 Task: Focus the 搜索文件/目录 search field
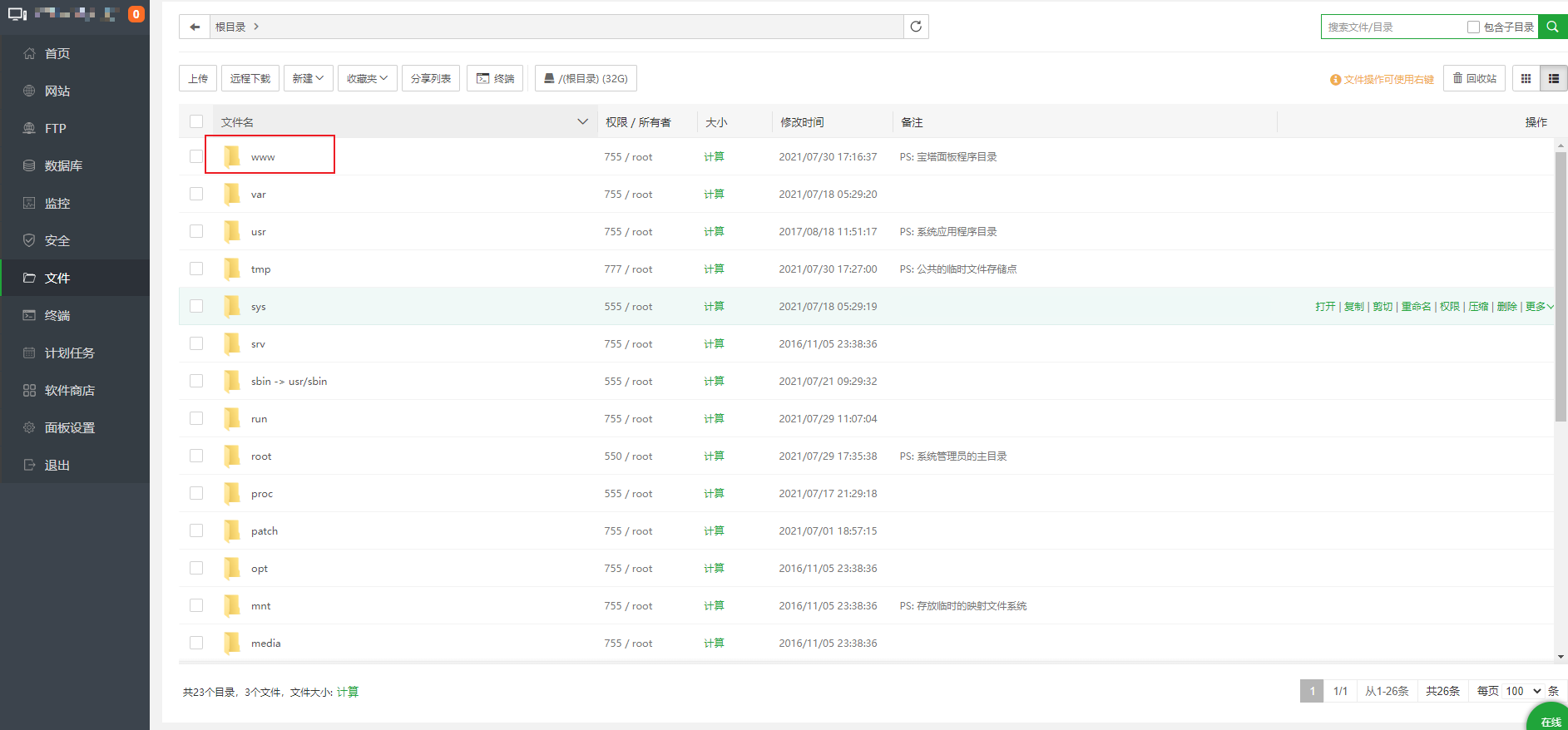pyautogui.click(x=1394, y=27)
